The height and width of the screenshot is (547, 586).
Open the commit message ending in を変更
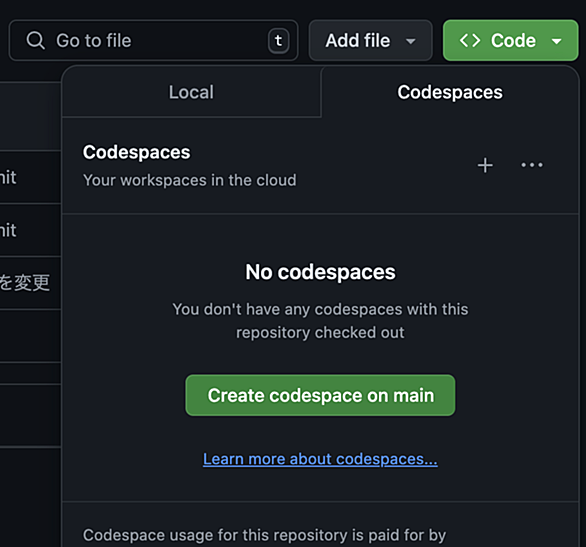click(25, 282)
